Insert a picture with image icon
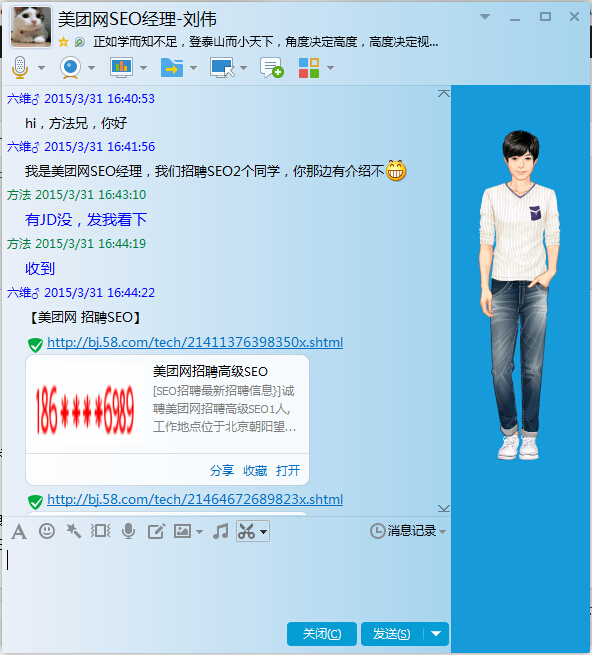The width and height of the screenshot is (592, 655). click(182, 531)
